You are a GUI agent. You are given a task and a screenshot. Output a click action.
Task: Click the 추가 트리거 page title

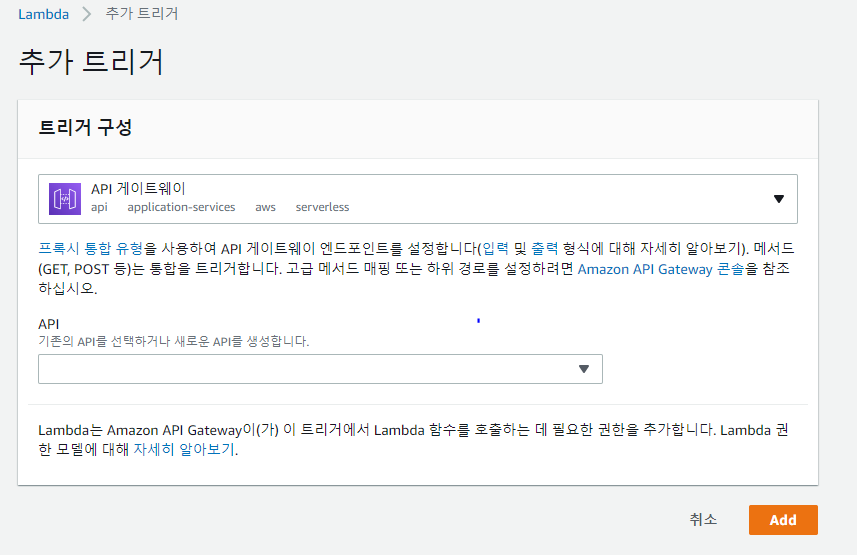click(91, 61)
